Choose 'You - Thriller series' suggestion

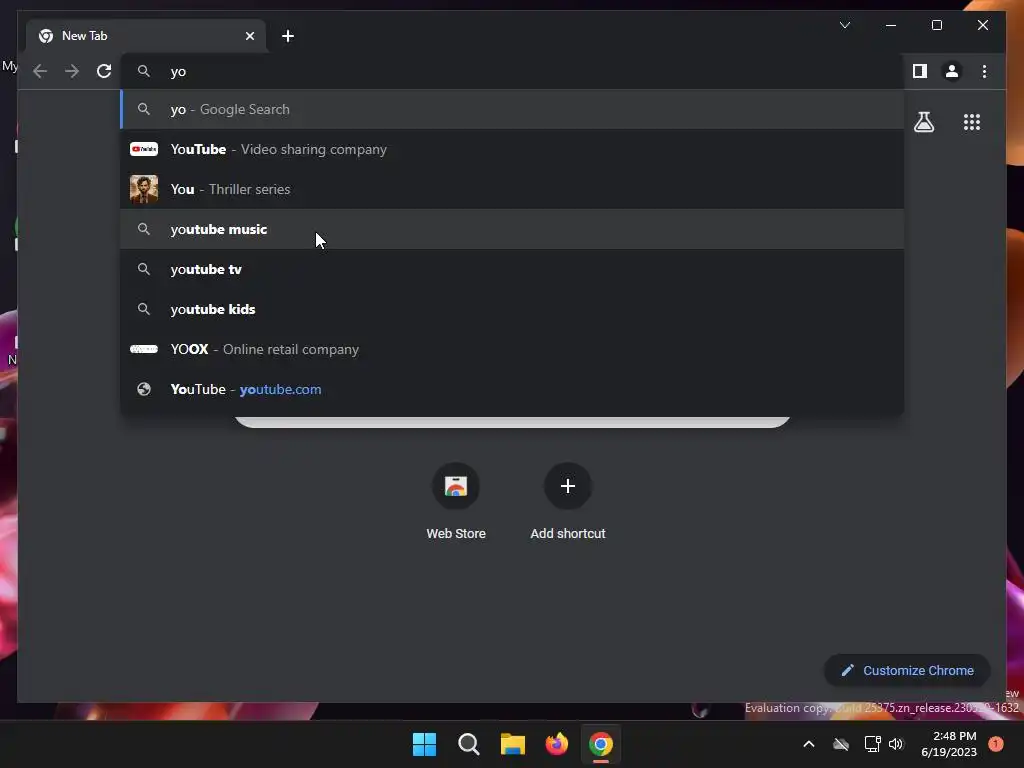(512, 189)
